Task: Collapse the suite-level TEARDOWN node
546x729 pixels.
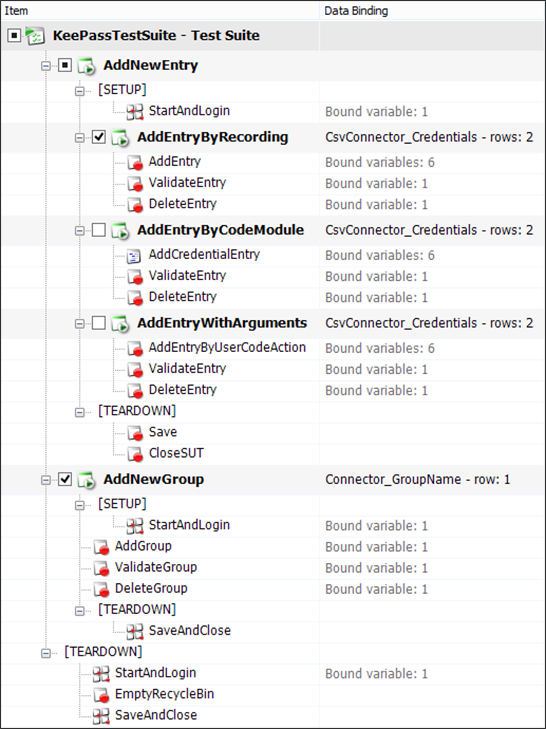Action: [x=46, y=653]
